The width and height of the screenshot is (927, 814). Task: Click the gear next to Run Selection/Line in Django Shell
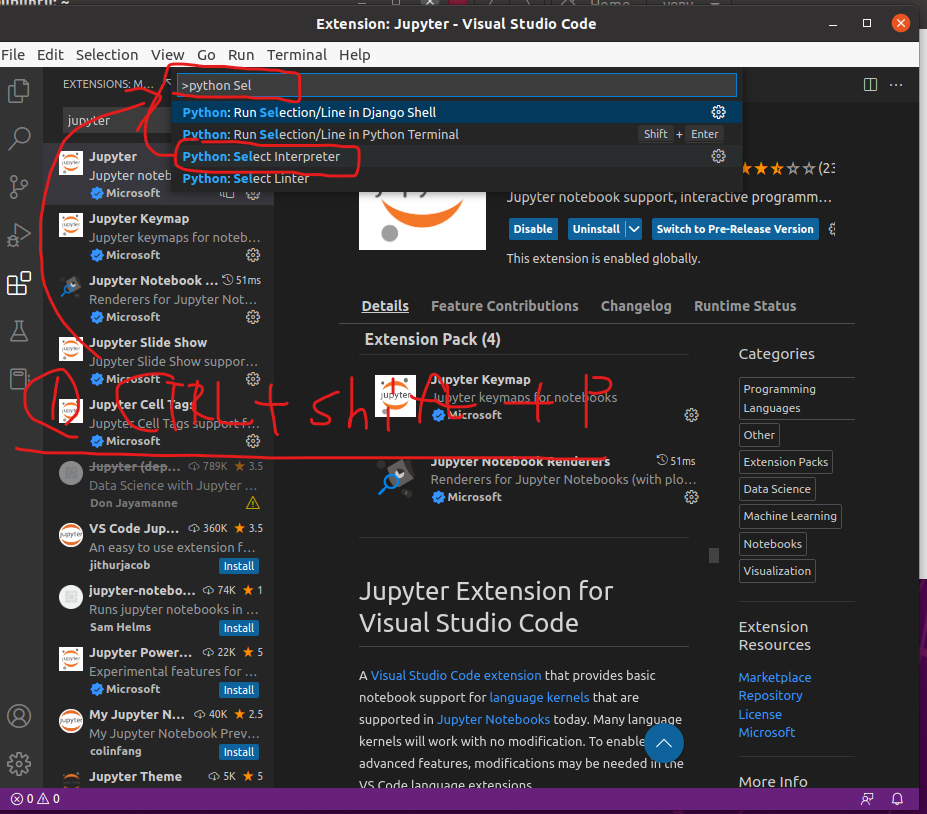point(718,112)
